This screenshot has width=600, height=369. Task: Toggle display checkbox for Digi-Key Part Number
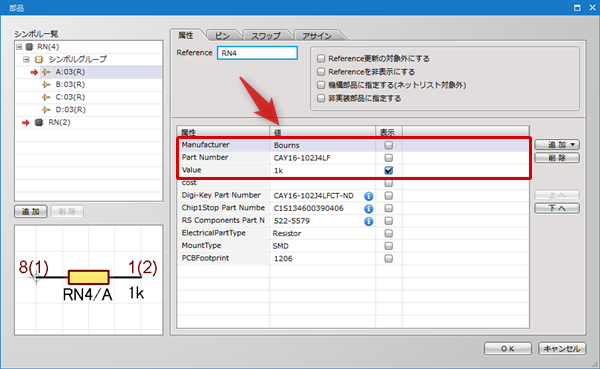tap(388, 196)
